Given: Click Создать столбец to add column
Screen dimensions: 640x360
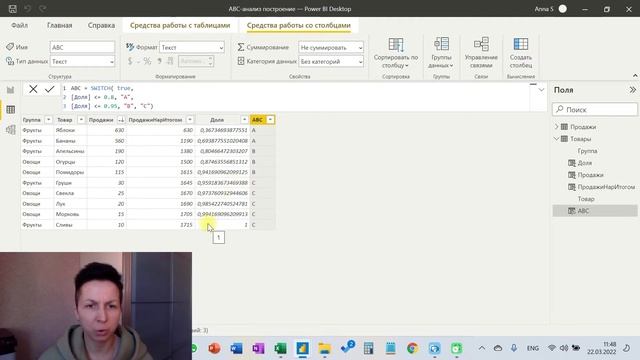Looking at the screenshot, I should coord(521,53).
